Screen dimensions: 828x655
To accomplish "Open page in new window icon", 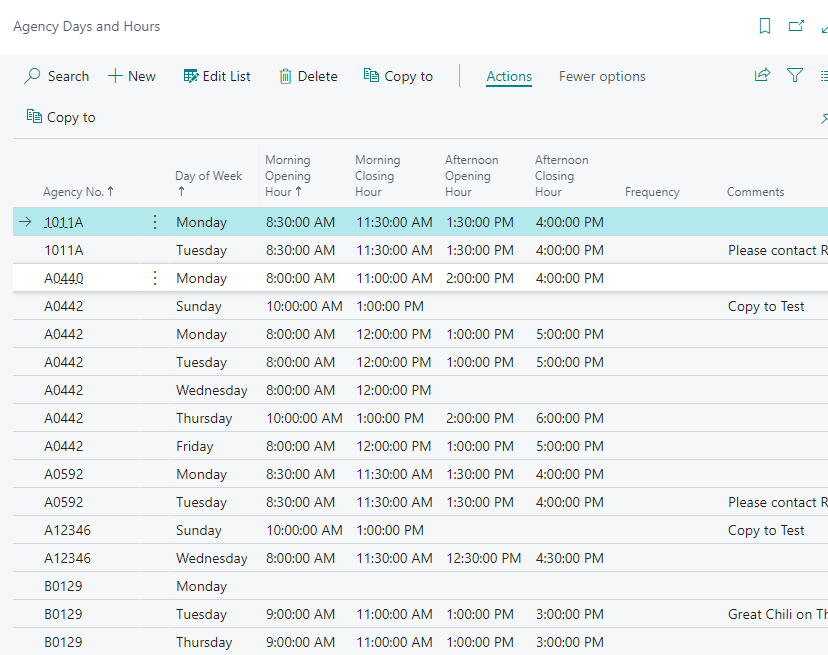I will click(x=796, y=27).
